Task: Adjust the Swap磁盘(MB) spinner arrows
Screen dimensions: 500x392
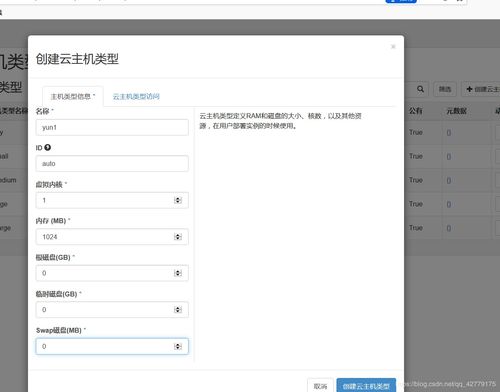Action: [178, 346]
